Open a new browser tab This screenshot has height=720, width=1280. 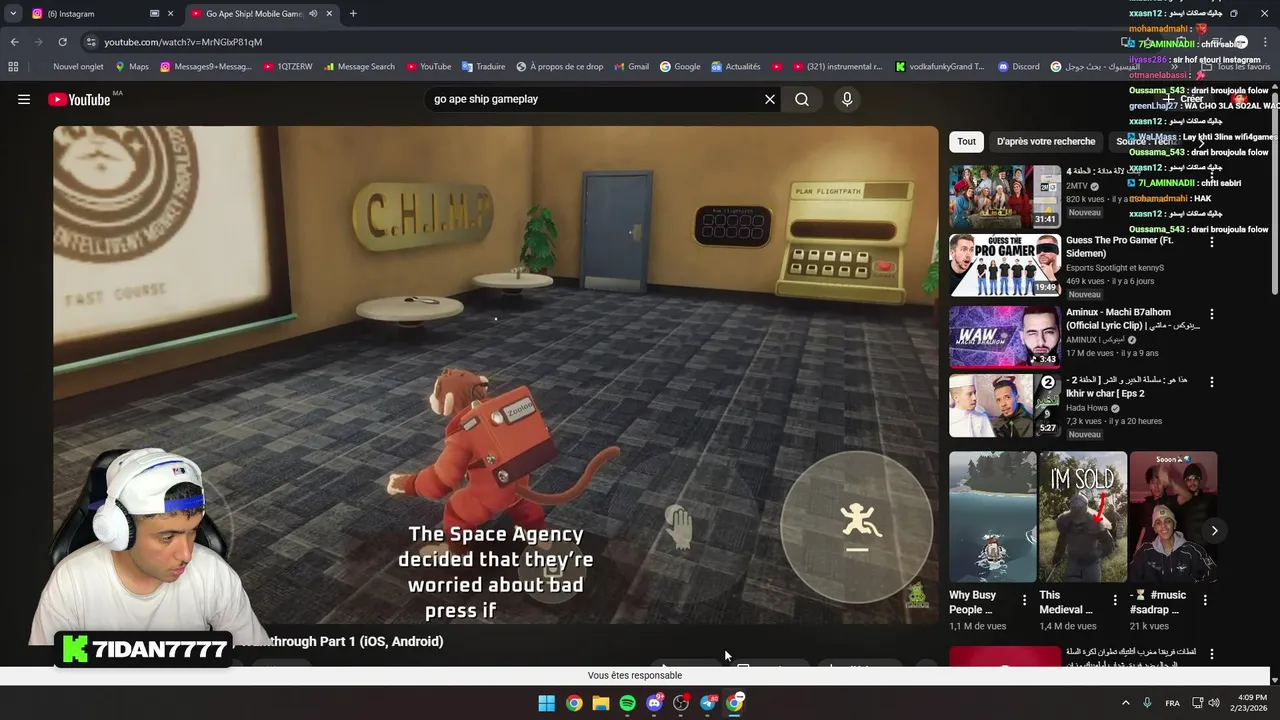pyautogui.click(x=353, y=14)
